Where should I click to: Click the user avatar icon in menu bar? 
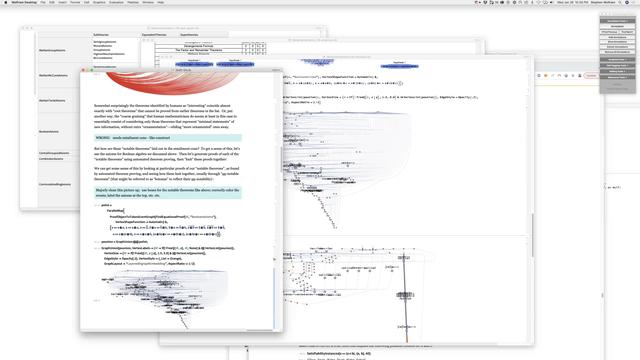(627, 2)
